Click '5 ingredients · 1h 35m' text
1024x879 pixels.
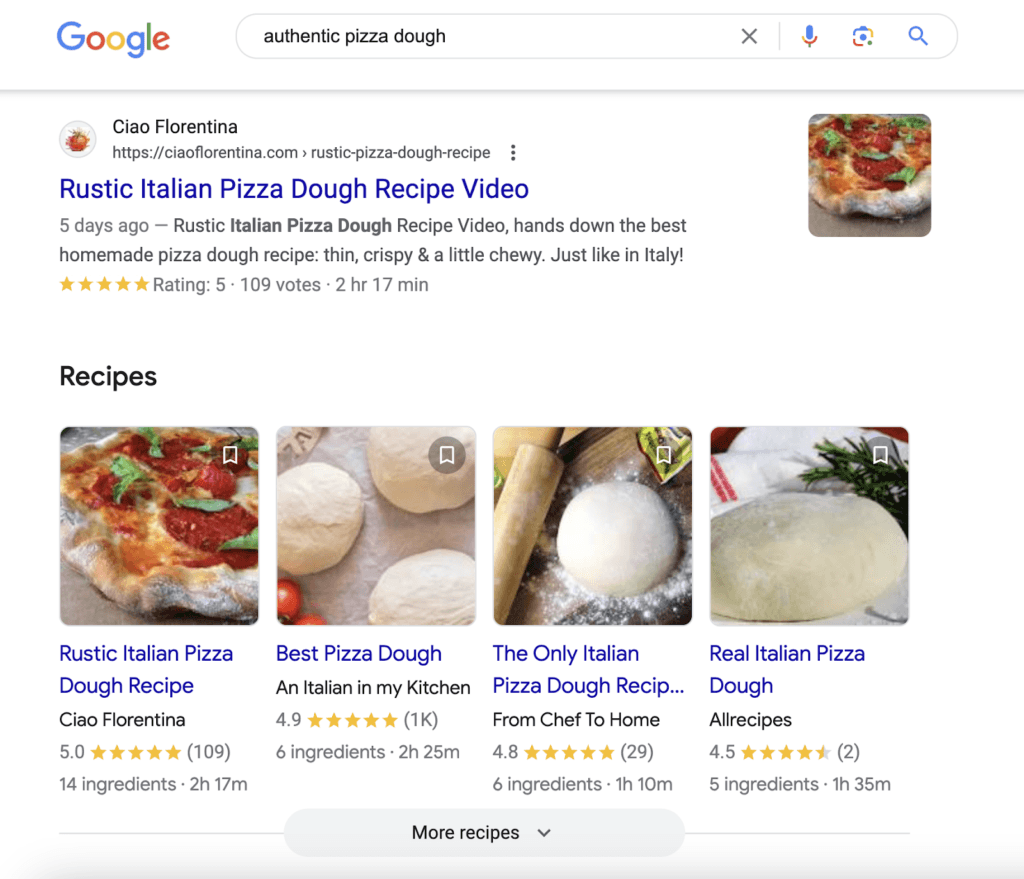(x=800, y=784)
